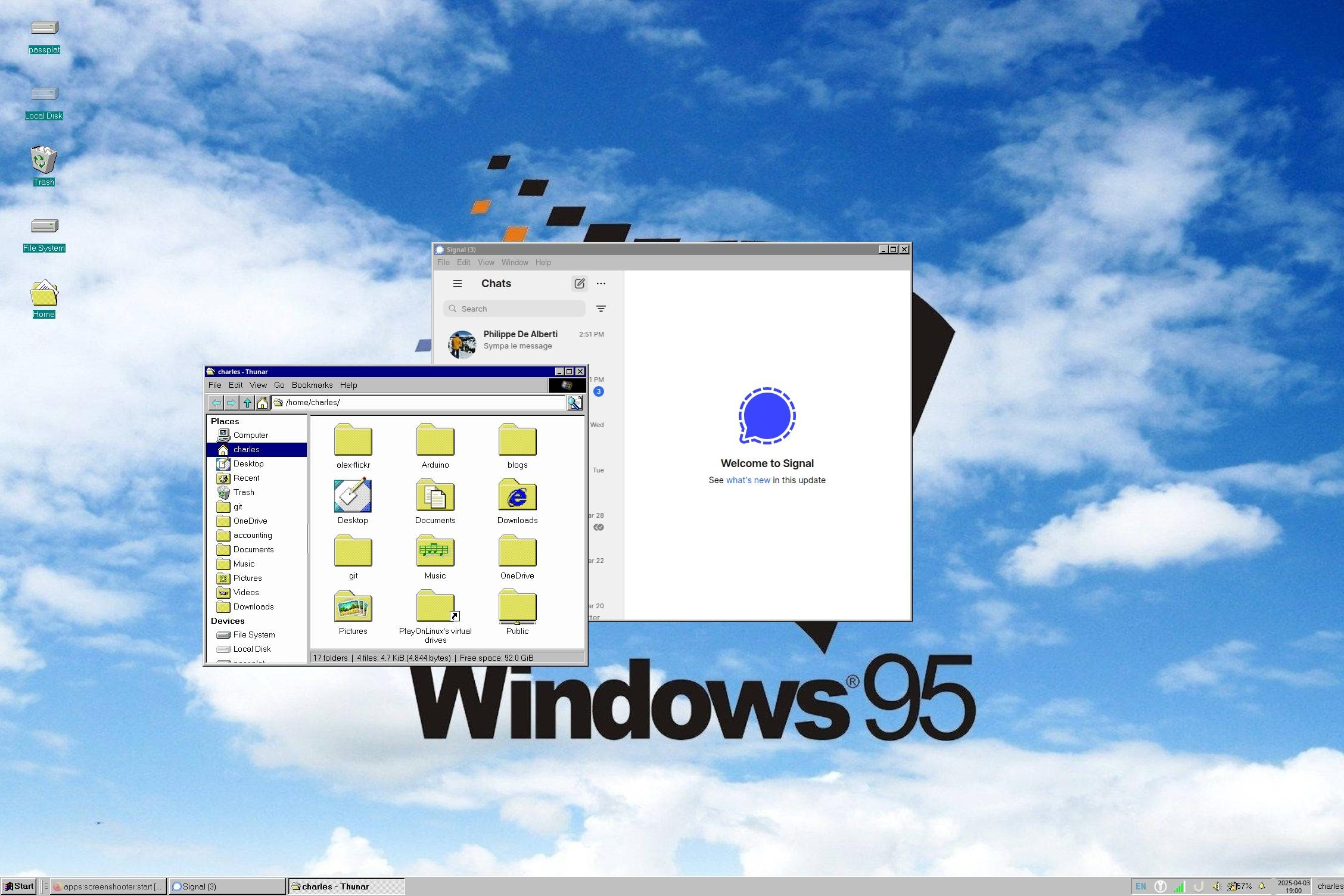
Task: Select the Public folder
Action: pyautogui.click(x=517, y=612)
